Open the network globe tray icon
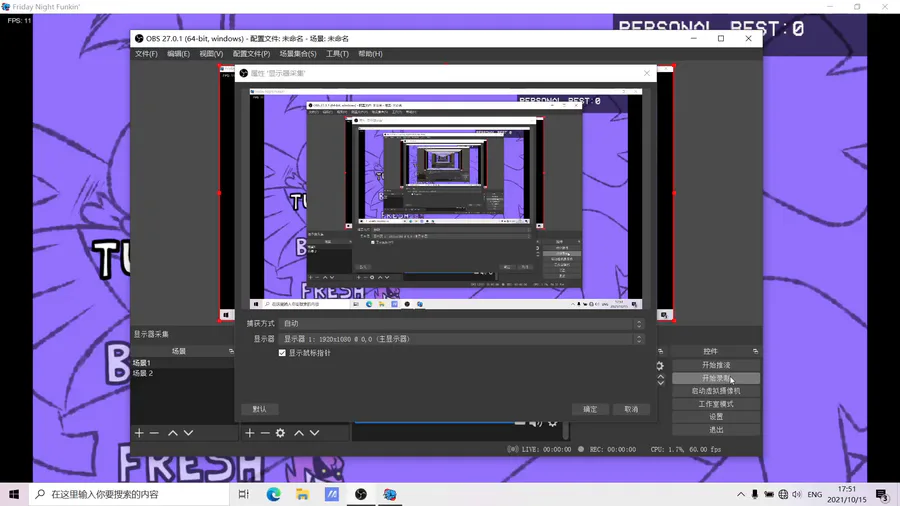 [783, 494]
